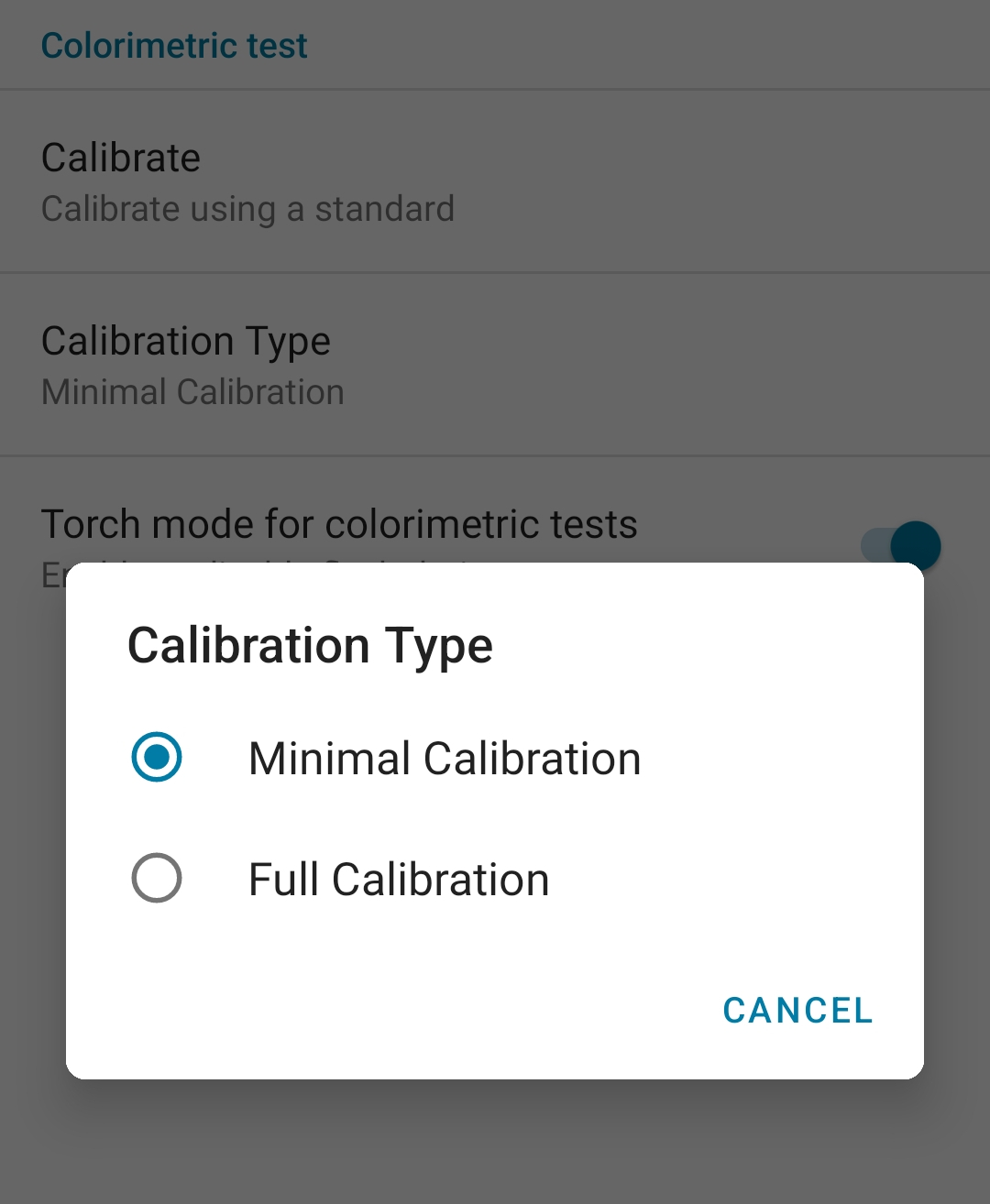Dismiss dialog with the CANCEL button

(797, 1011)
